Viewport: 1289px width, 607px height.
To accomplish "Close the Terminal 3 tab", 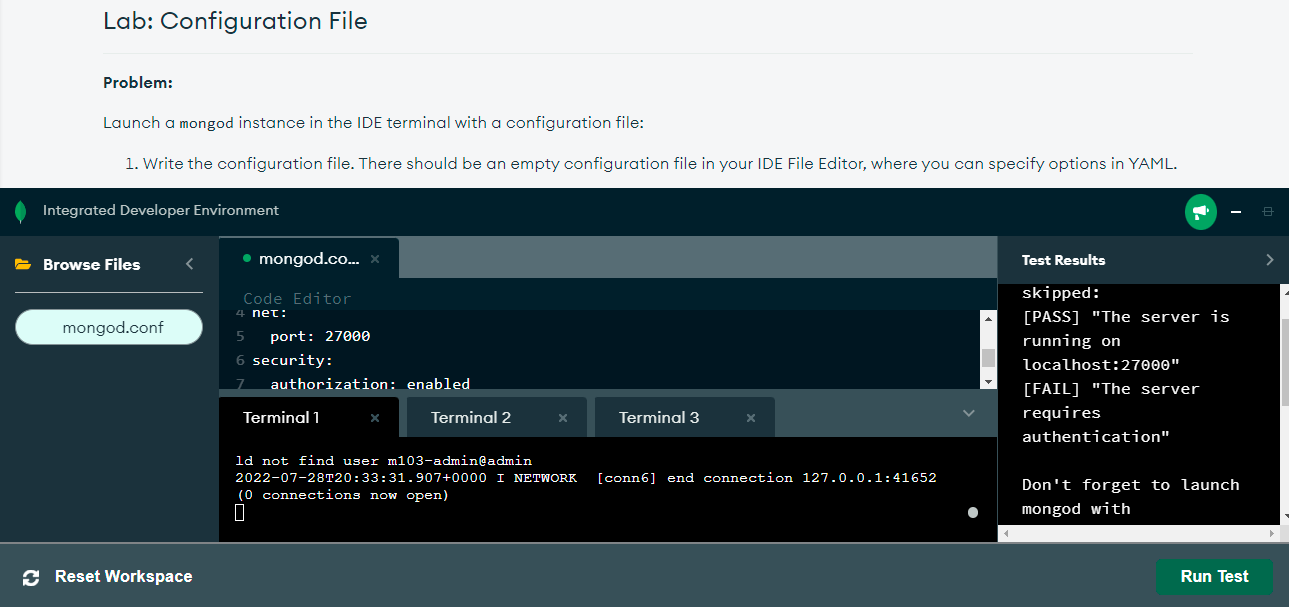I will click(x=751, y=418).
